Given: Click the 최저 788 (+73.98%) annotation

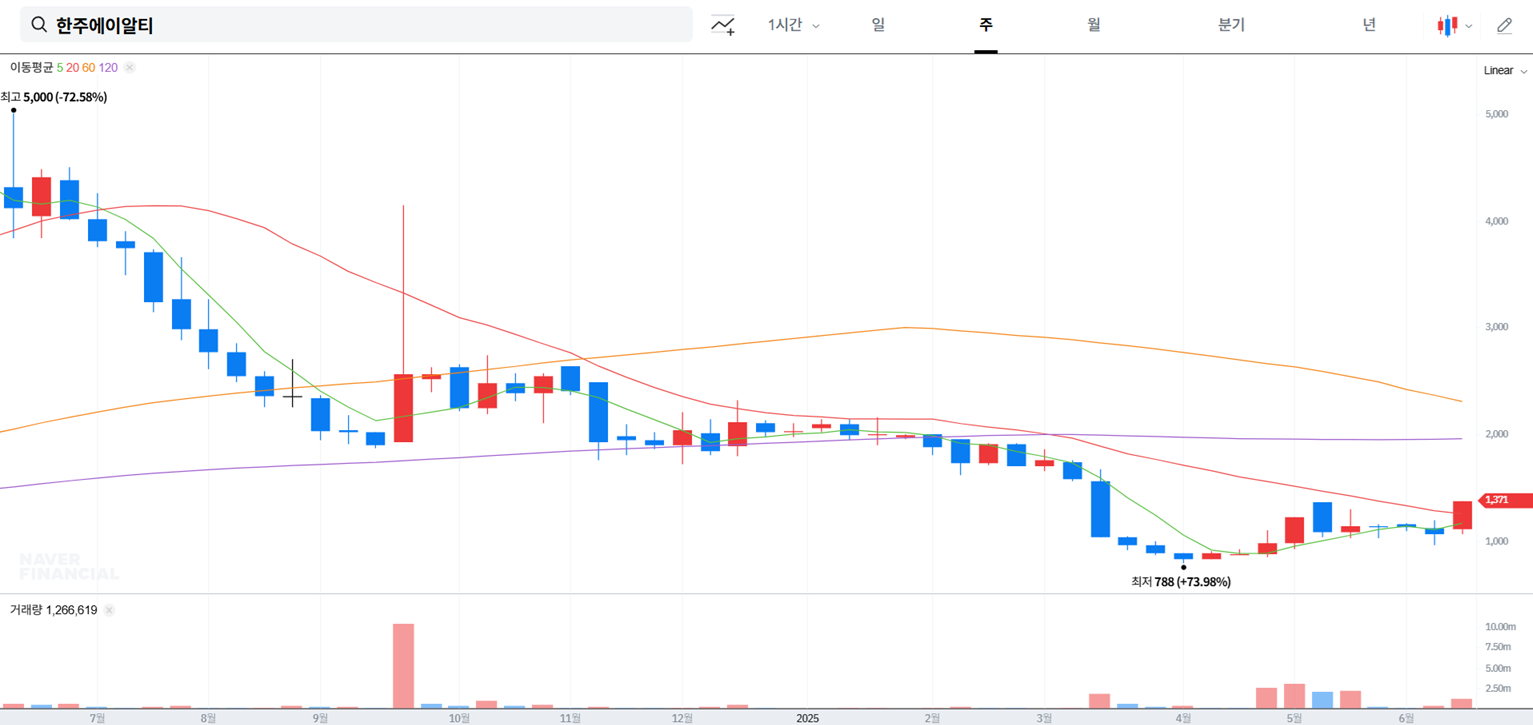Looking at the screenshot, I should pyautogui.click(x=1181, y=582).
